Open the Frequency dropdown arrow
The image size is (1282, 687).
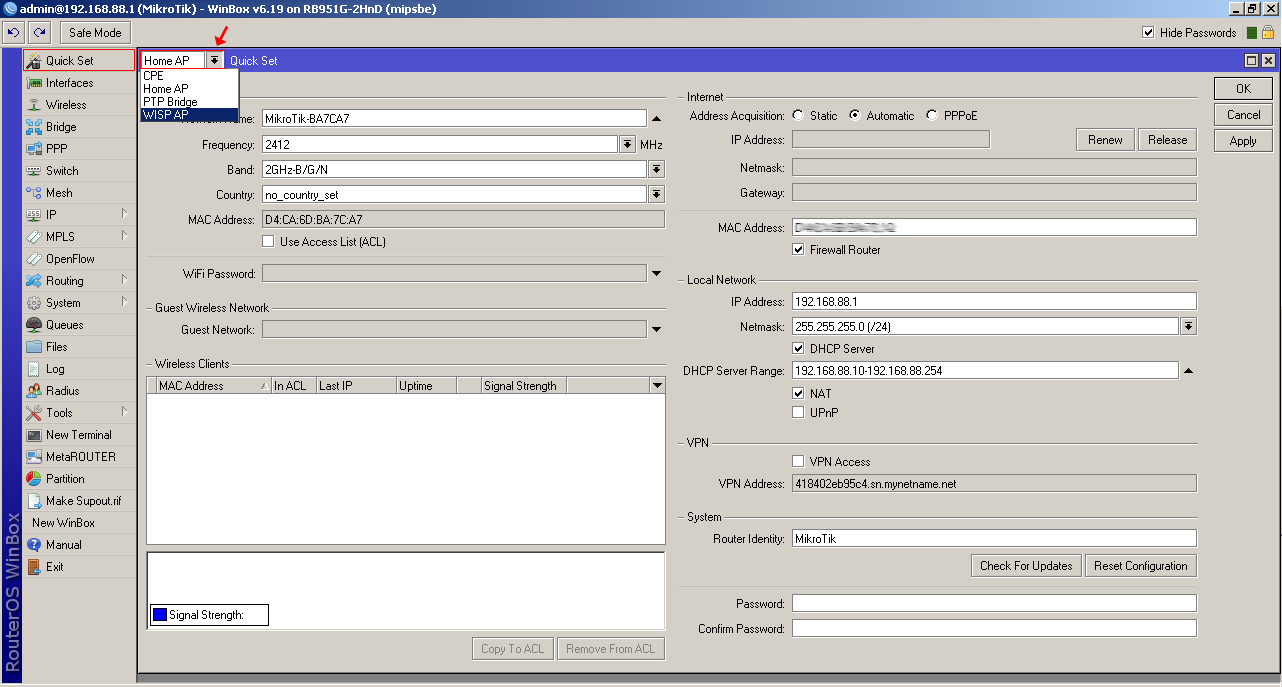[628, 145]
